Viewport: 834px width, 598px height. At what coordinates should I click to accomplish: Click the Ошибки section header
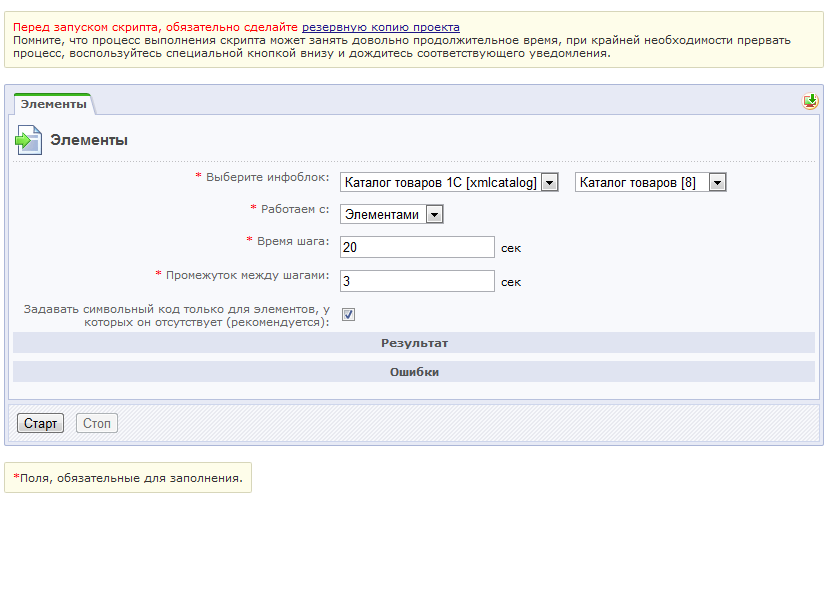(414, 372)
